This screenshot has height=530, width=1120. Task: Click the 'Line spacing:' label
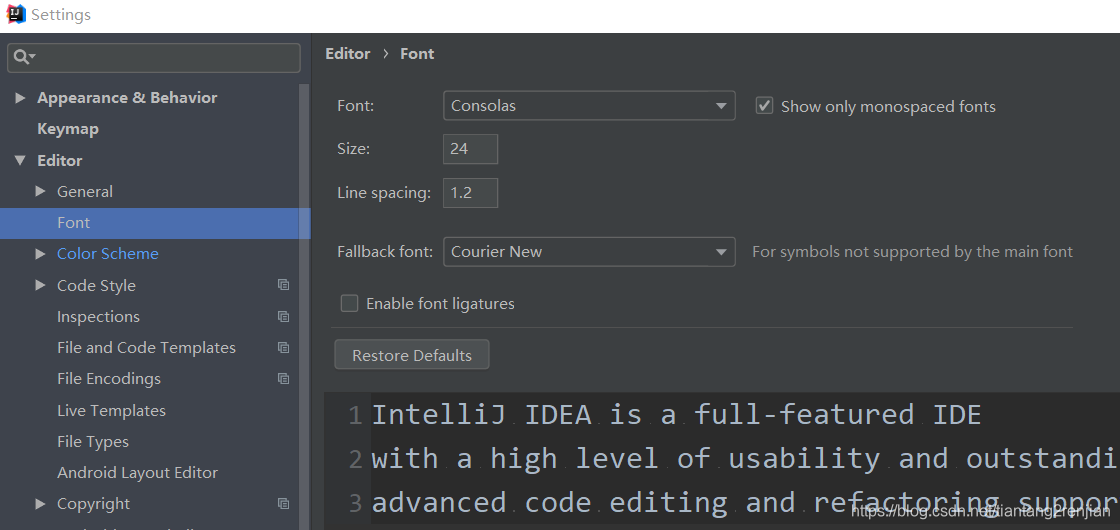(384, 193)
